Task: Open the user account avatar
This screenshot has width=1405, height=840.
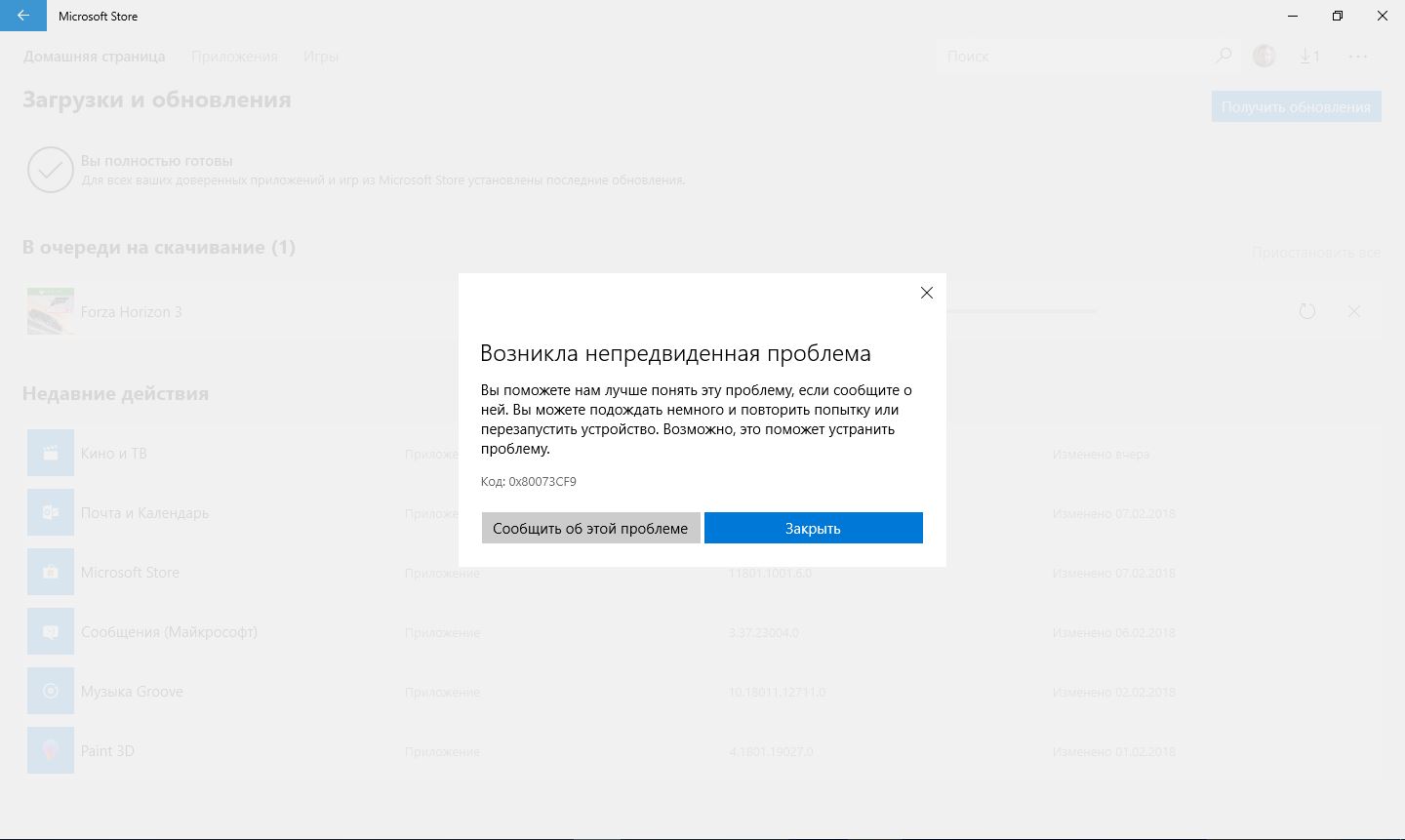Action: 1264,57
